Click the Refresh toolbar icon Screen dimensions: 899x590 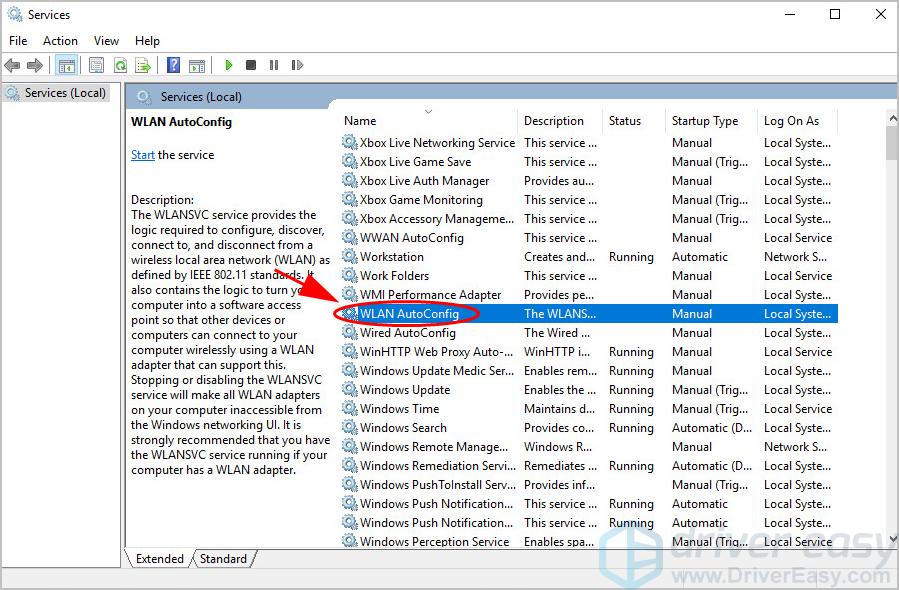(x=120, y=65)
